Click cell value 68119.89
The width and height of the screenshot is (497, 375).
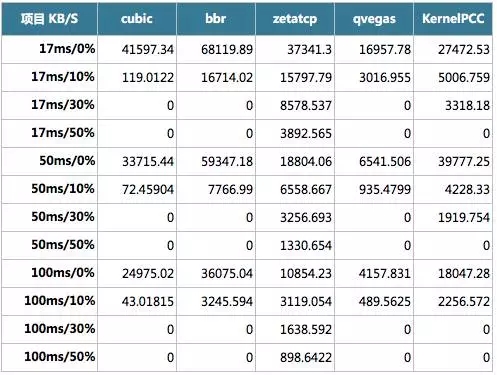click(x=227, y=50)
